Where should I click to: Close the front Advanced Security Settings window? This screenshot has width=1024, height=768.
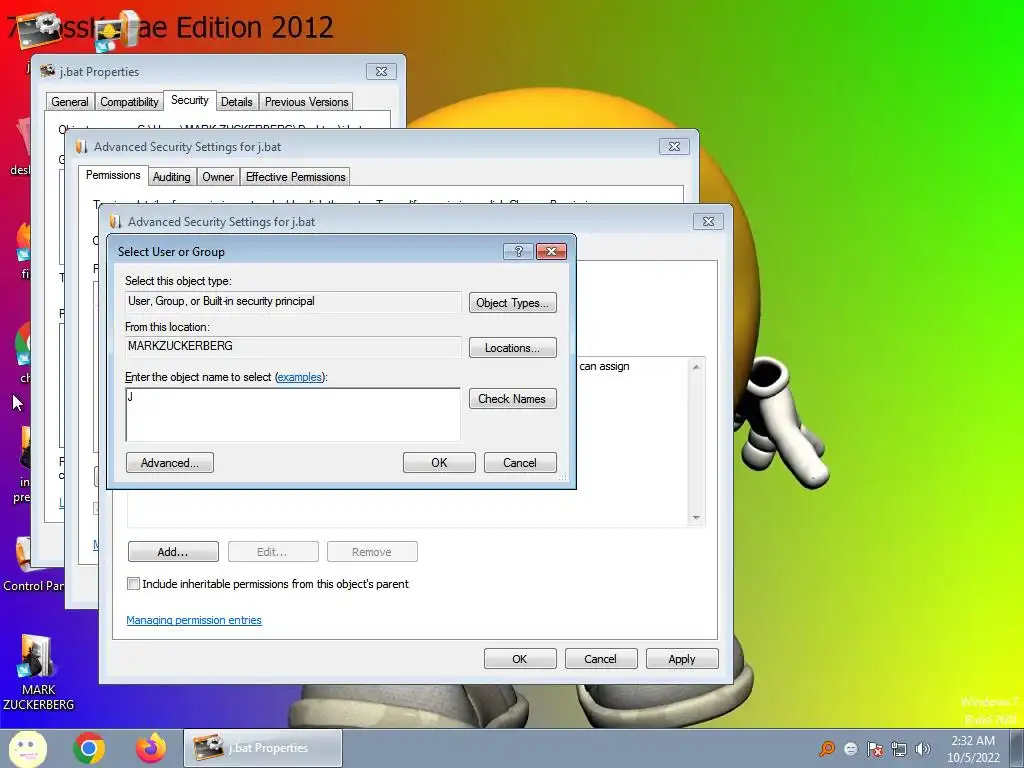point(708,221)
